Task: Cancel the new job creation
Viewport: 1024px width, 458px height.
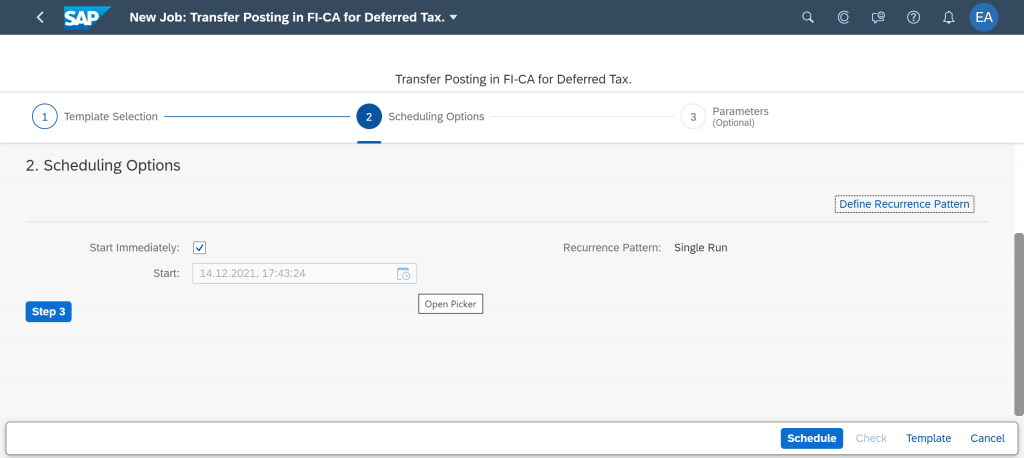Action: [987, 438]
